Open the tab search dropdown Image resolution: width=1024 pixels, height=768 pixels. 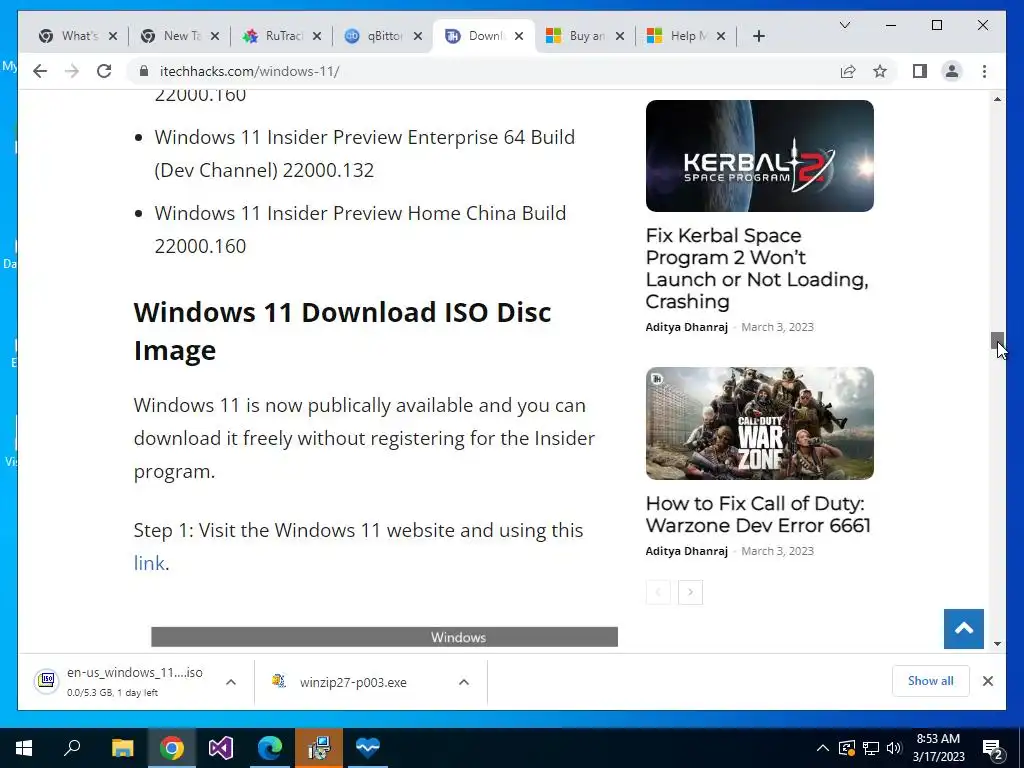coord(844,25)
